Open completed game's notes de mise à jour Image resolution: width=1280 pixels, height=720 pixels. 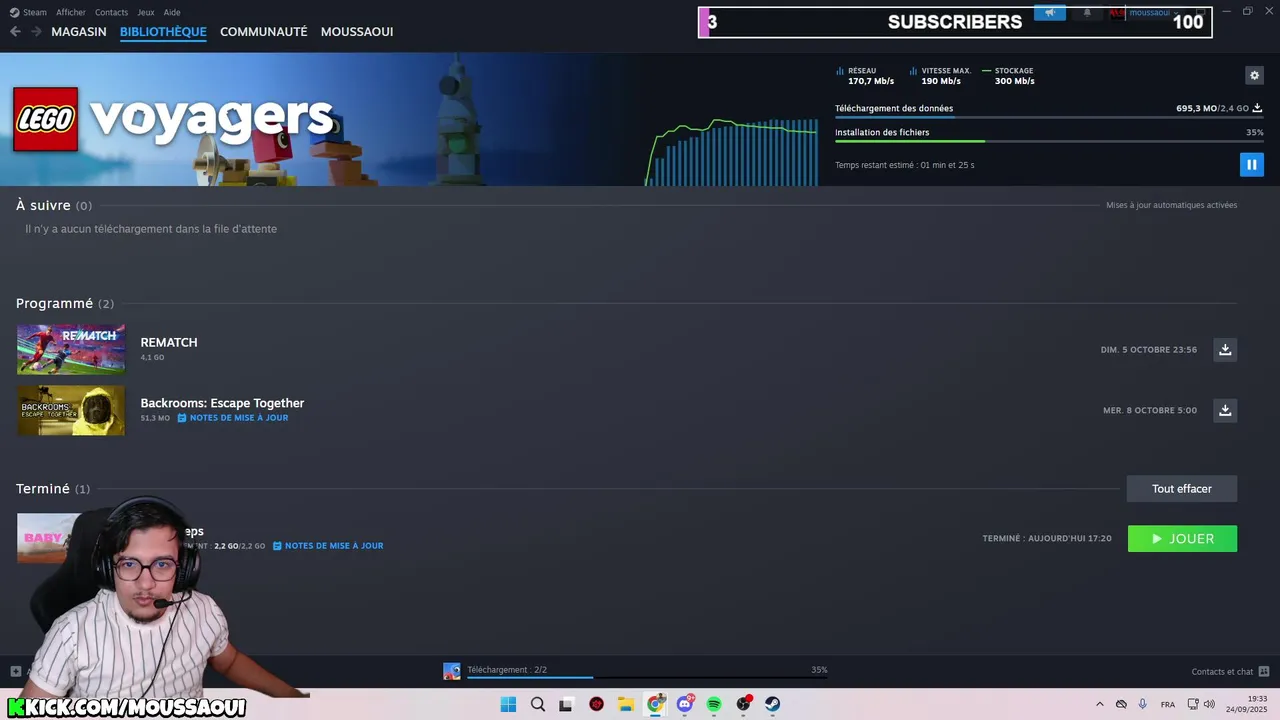coord(328,546)
